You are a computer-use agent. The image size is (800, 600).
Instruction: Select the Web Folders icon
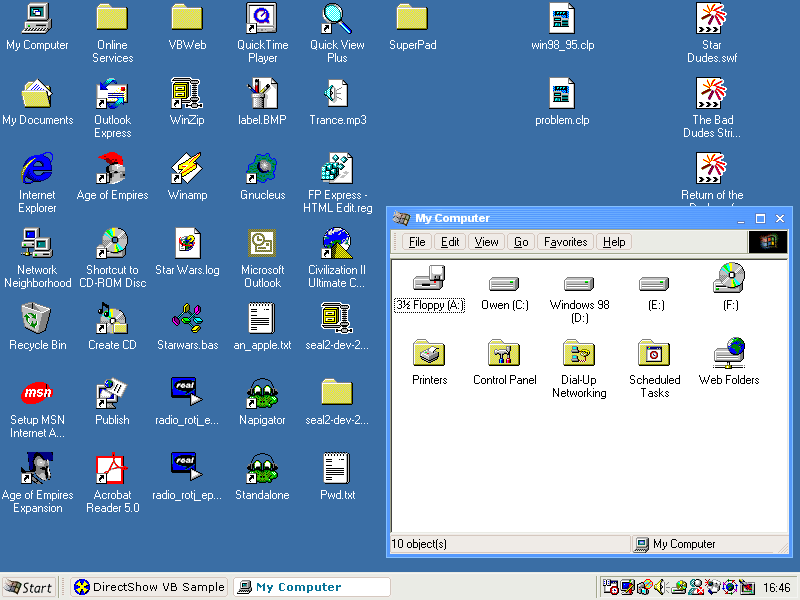tap(729, 354)
